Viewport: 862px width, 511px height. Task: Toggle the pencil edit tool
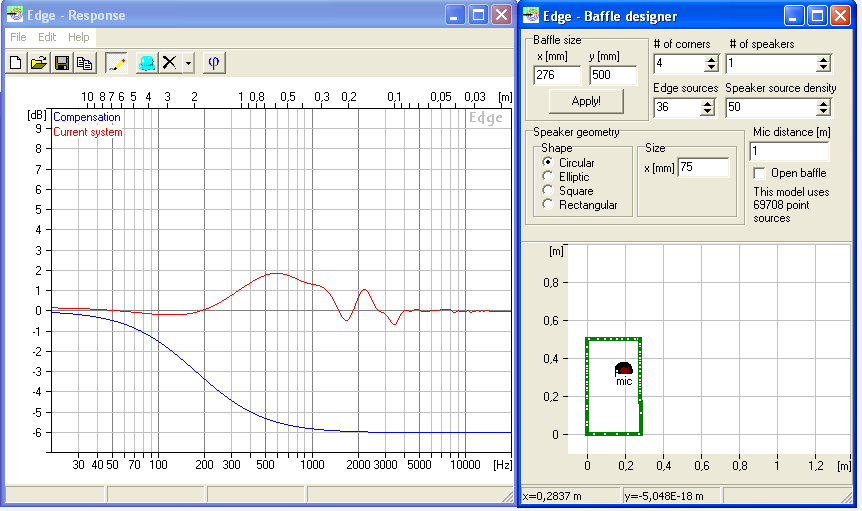pyautogui.click(x=115, y=63)
